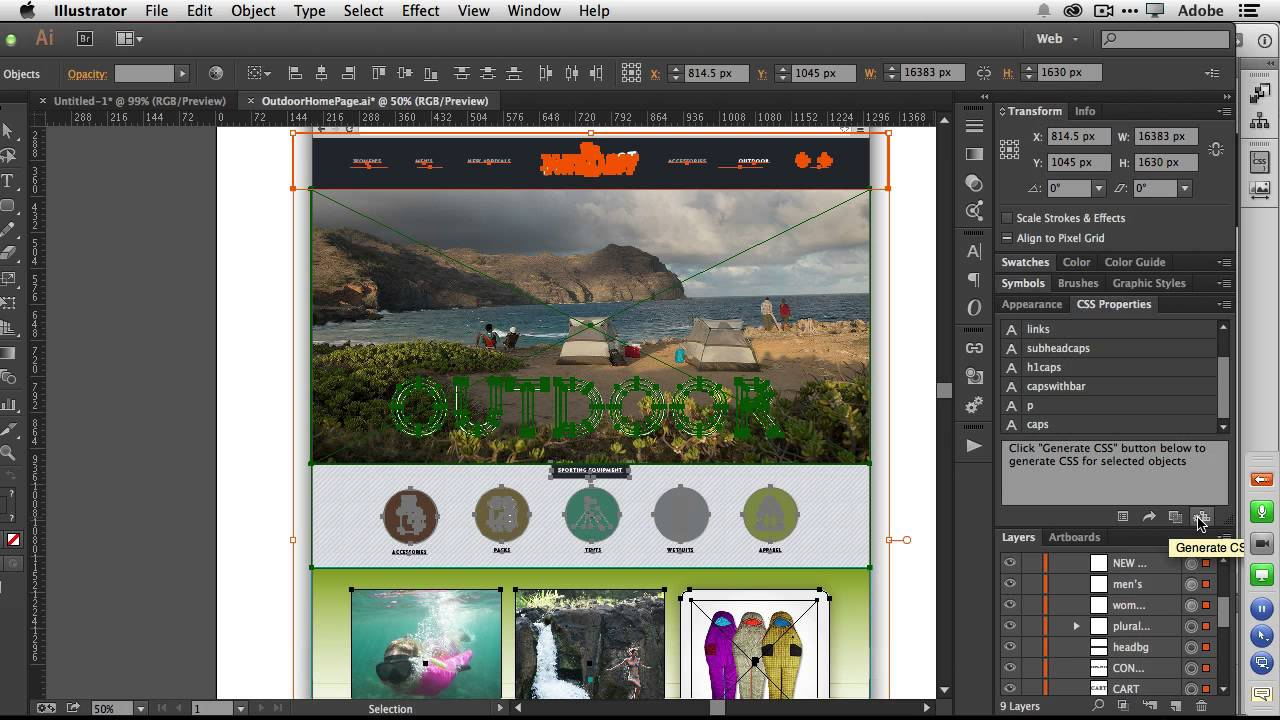
Task: Switch to the Appearance tab
Action: (1032, 304)
